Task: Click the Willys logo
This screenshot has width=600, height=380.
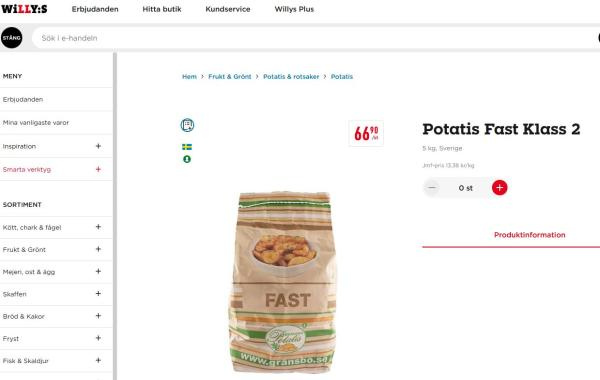Action: (24, 9)
